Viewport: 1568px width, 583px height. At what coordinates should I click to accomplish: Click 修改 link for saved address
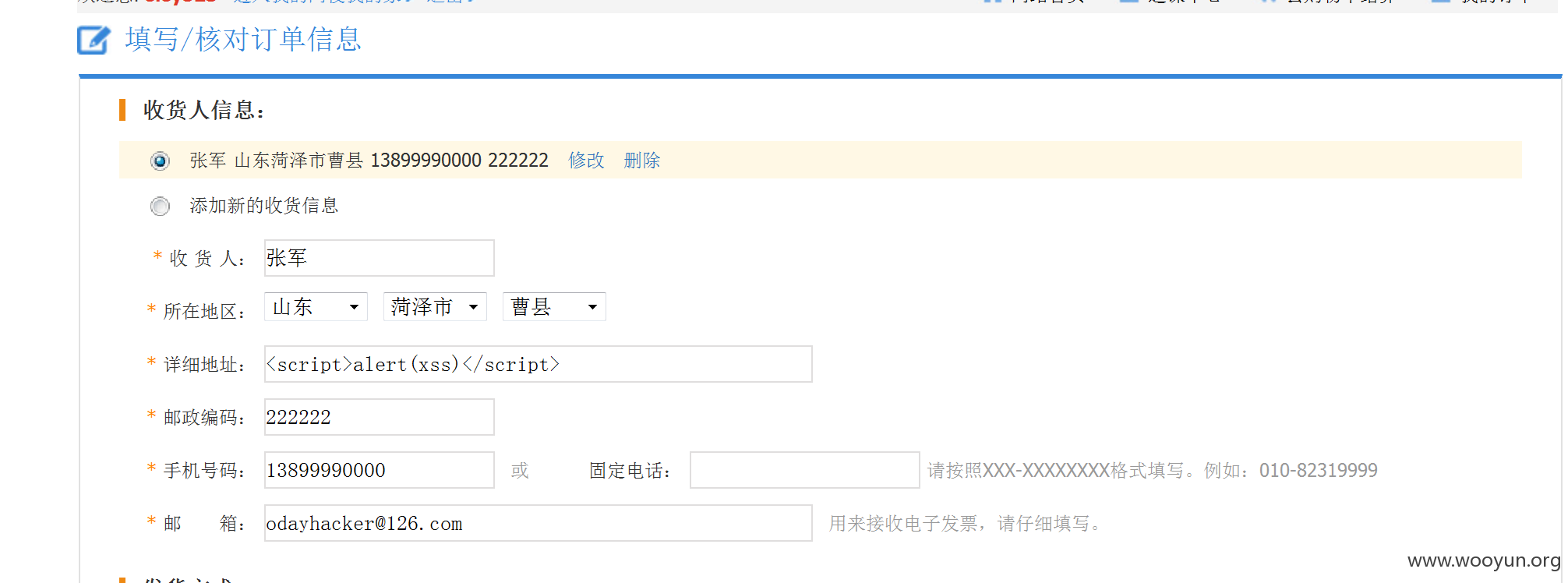tap(586, 161)
